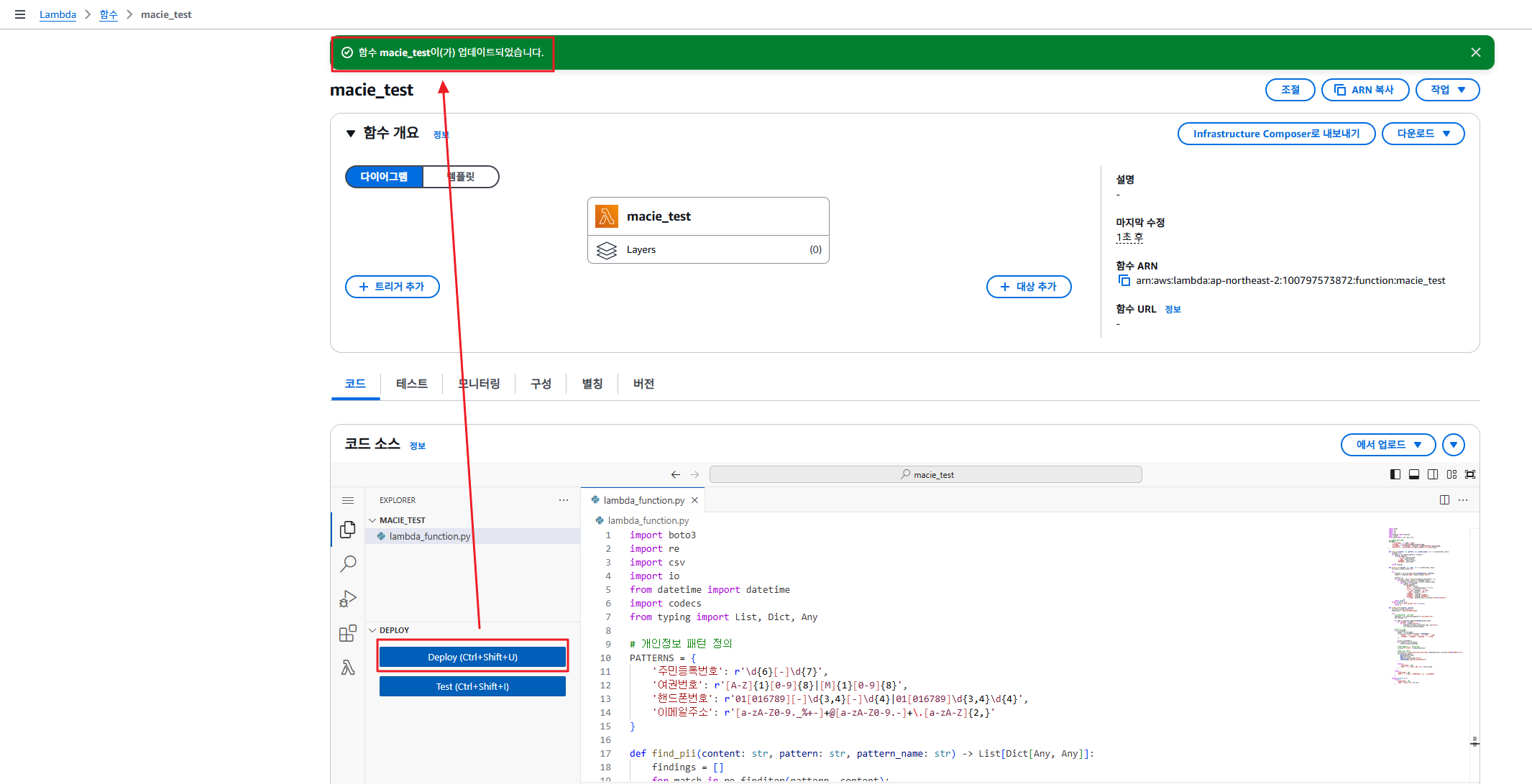Open the 작업 dropdown menu

coord(1447,90)
